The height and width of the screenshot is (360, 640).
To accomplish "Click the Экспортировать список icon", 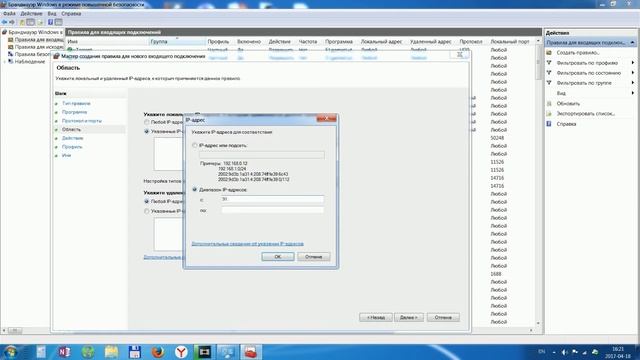I will [x=549, y=113].
